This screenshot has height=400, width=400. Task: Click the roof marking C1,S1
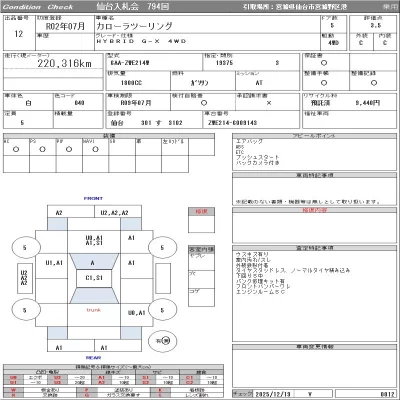pos(94,278)
